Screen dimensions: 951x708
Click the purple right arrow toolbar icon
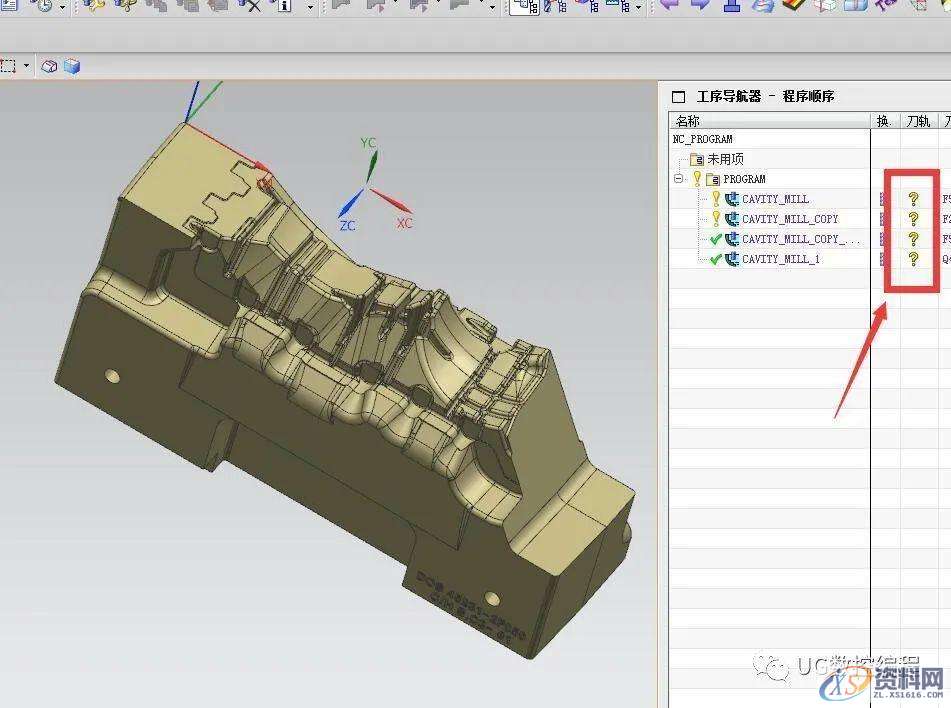coord(700,5)
